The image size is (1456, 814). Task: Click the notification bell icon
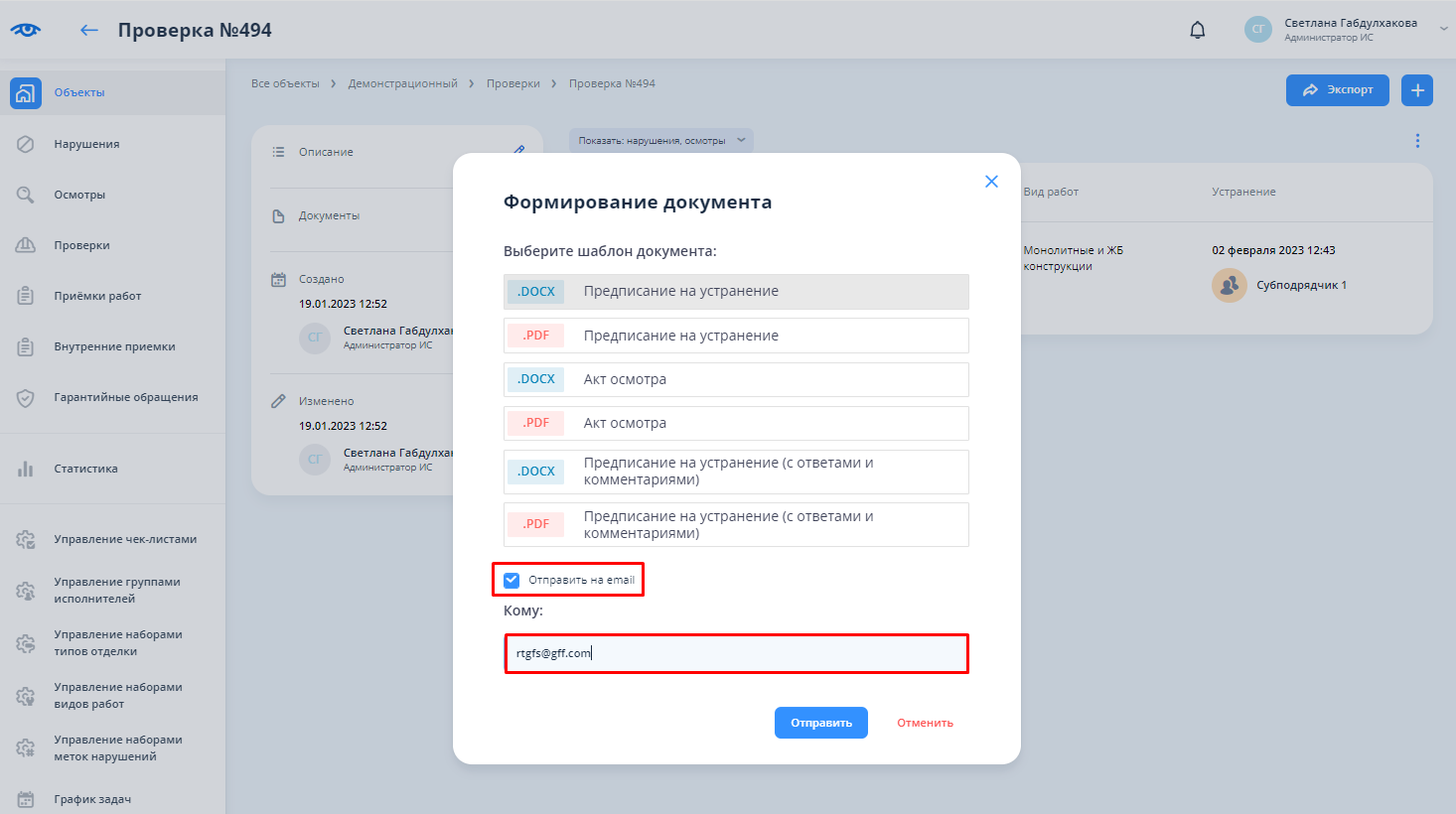[x=1198, y=30]
